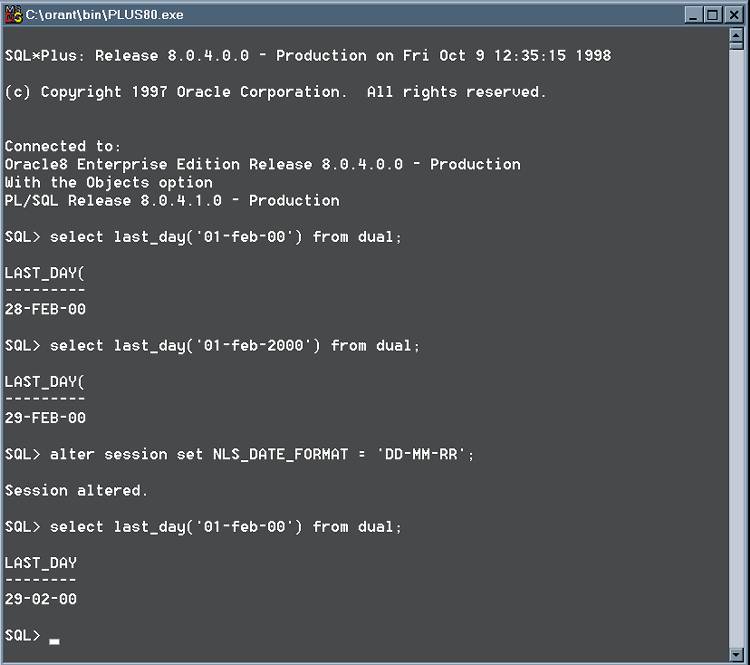The width and height of the screenshot is (750, 665).
Task: Click the blinking cursor at last SQL prompt
Action: (x=54, y=641)
